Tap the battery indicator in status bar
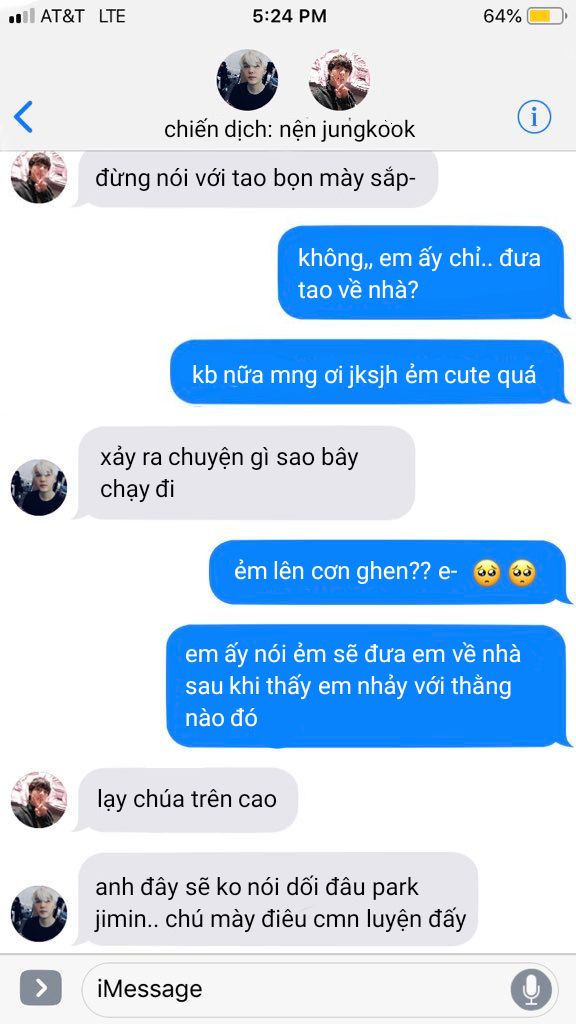This screenshot has height=1024, width=576. click(x=547, y=16)
